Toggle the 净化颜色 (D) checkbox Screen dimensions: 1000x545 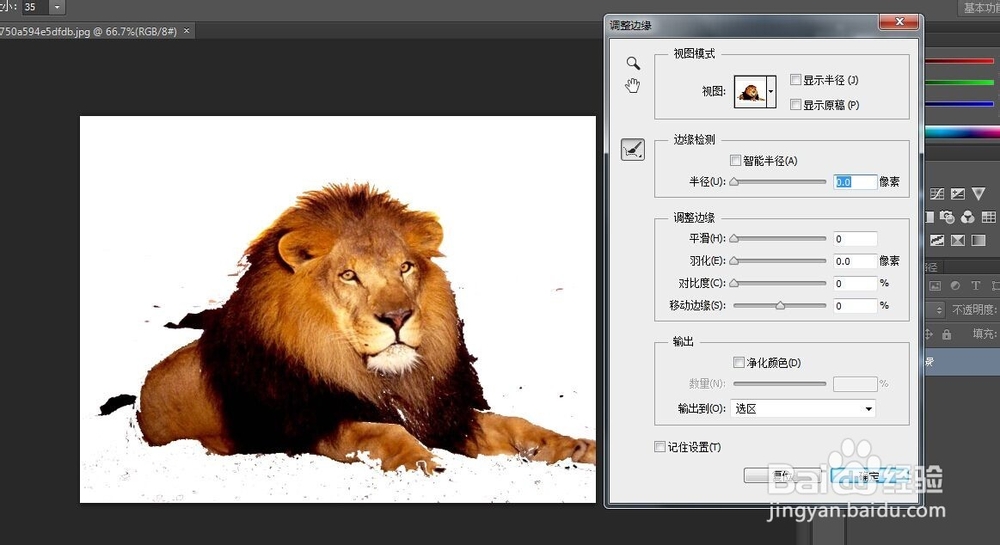(x=739, y=363)
